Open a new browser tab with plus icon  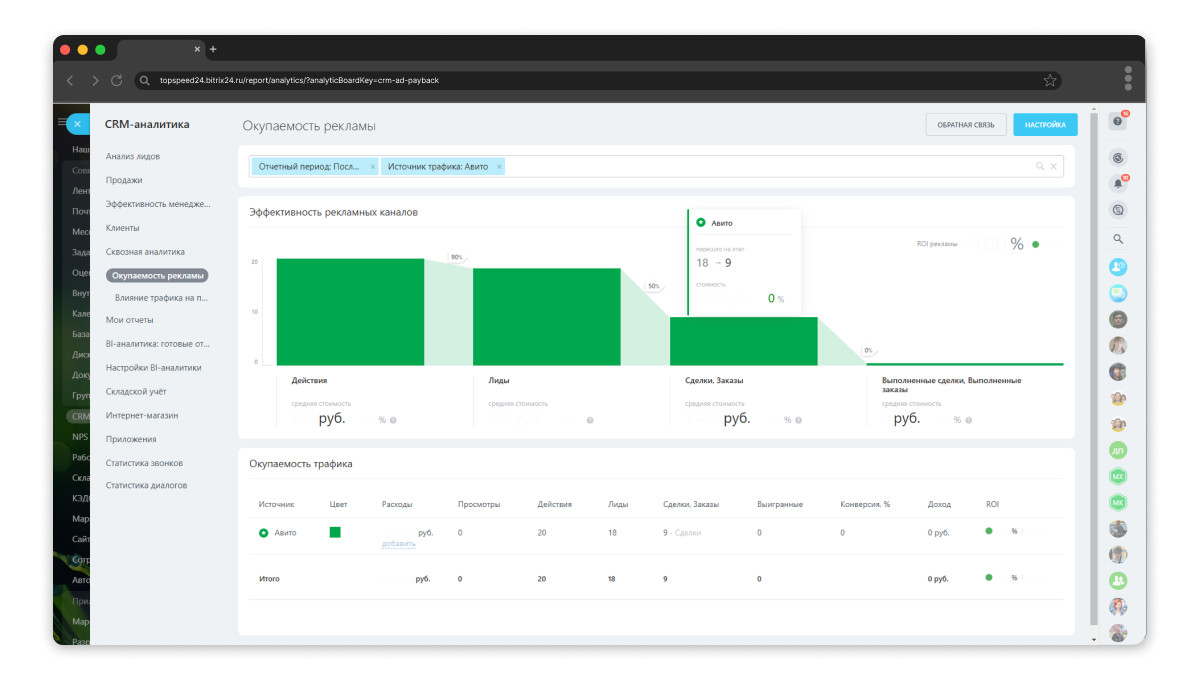coord(213,49)
